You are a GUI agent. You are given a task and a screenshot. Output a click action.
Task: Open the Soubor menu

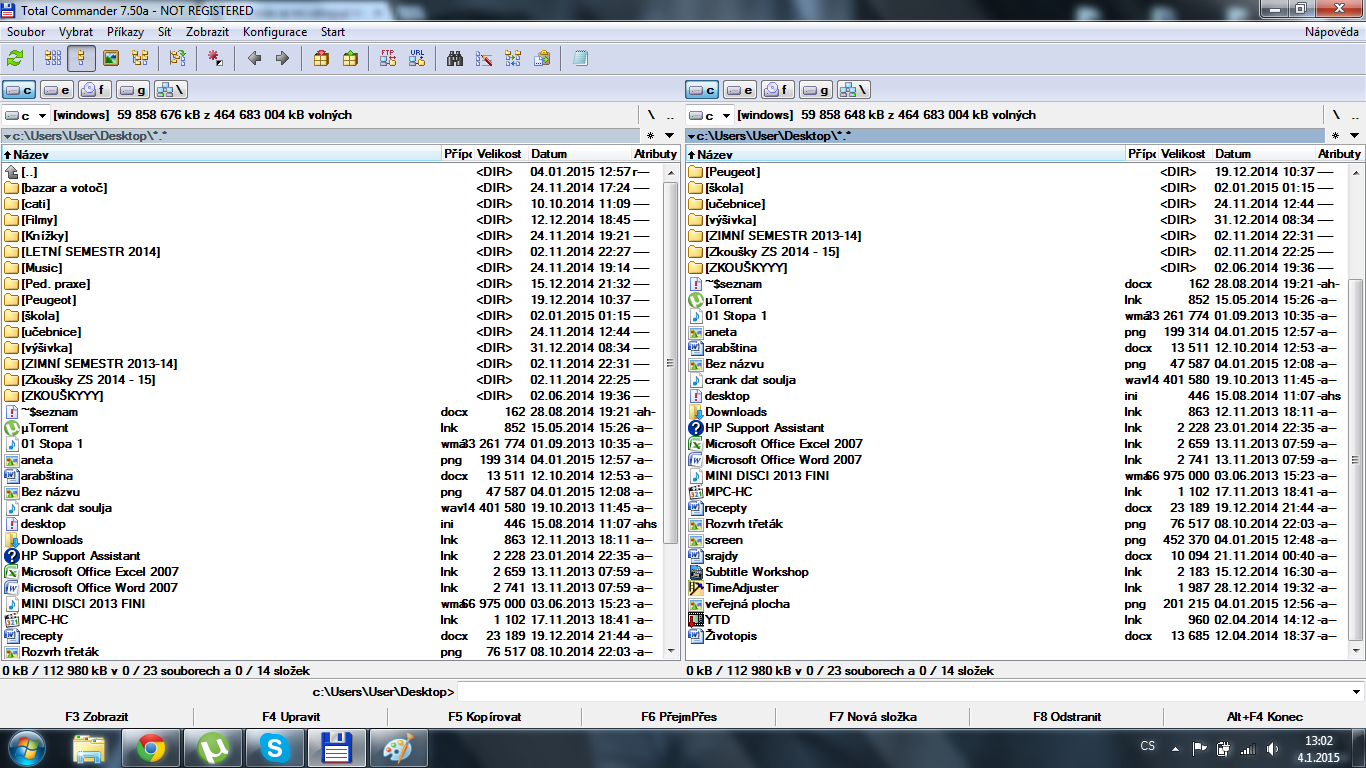pyautogui.click(x=26, y=32)
